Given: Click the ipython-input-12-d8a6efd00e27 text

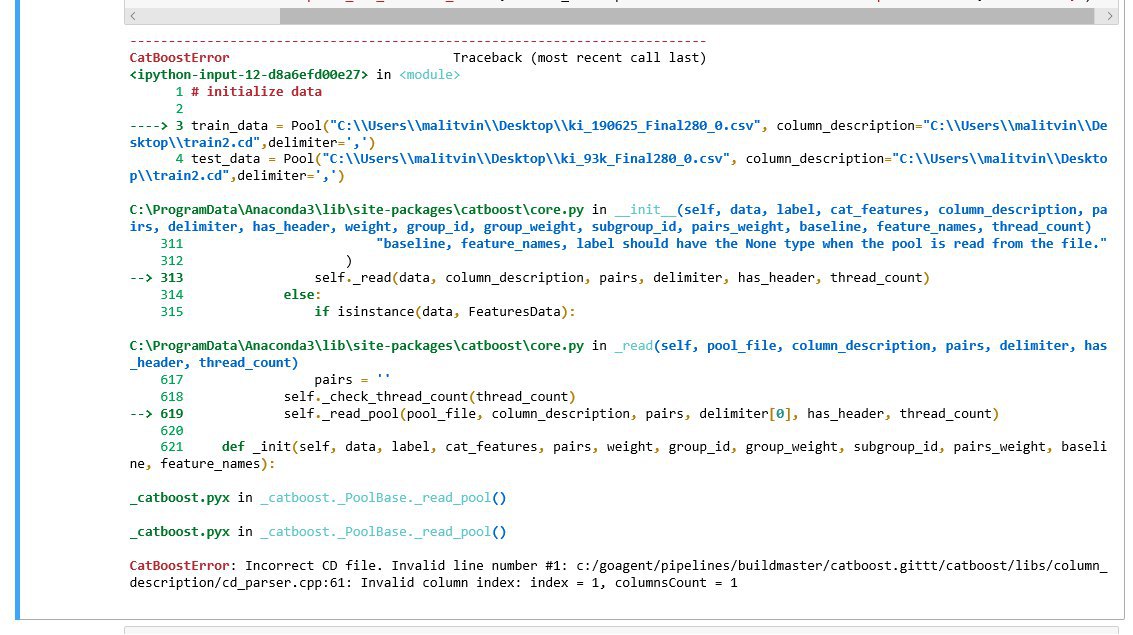Looking at the screenshot, I should point(249,75).
